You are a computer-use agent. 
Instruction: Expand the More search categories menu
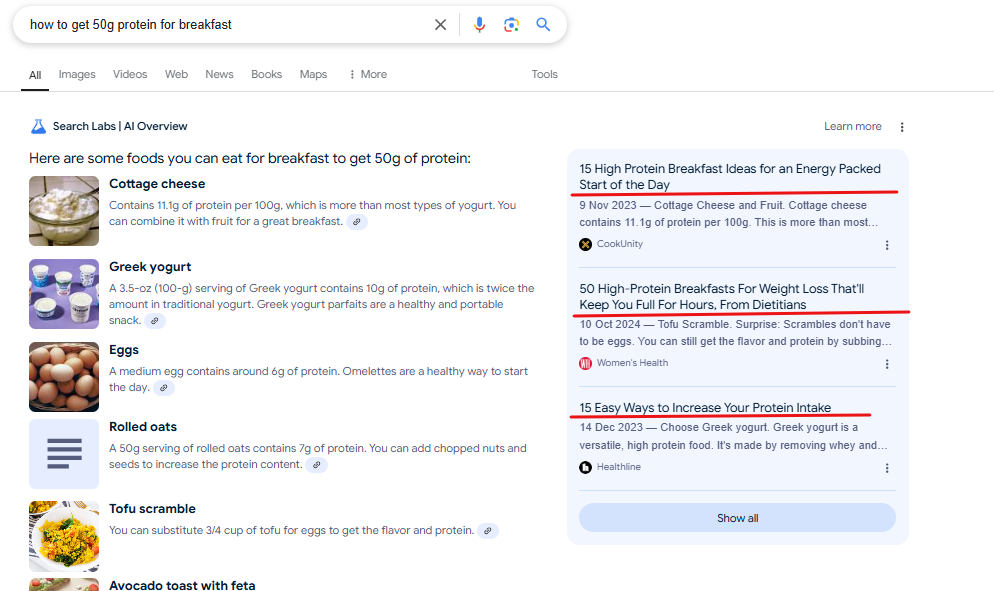[367, 74]
